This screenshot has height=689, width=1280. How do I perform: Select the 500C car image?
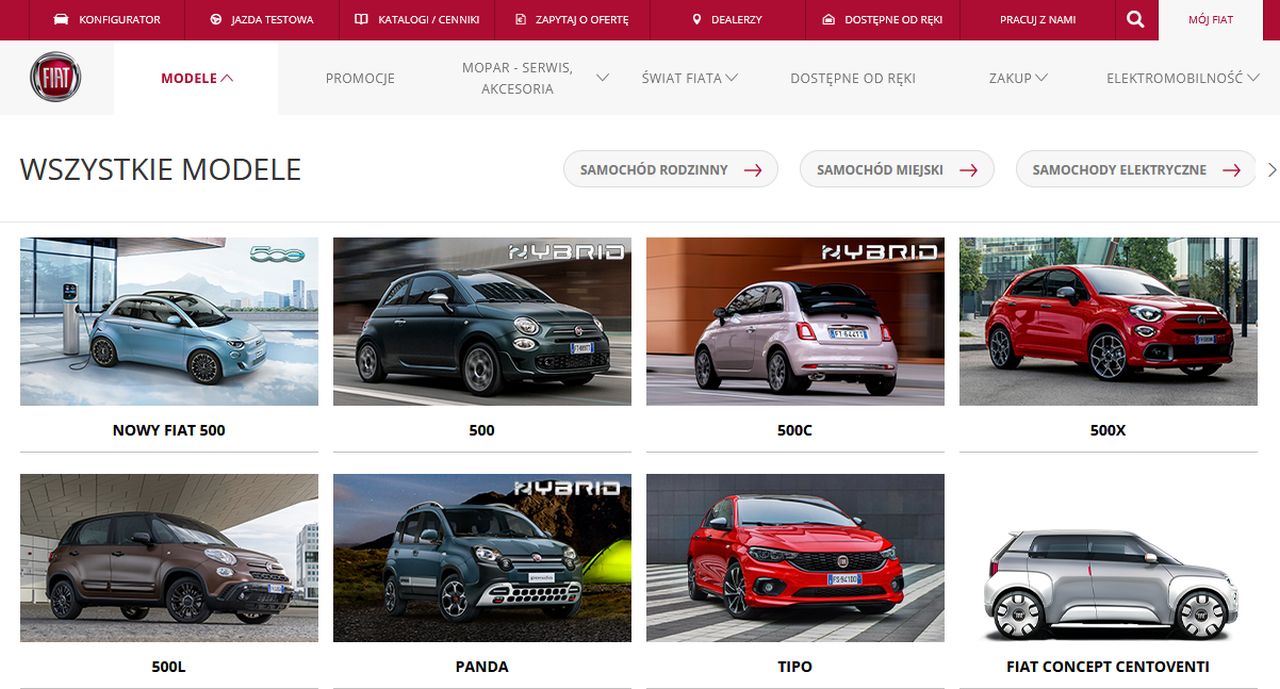(795, 321)
